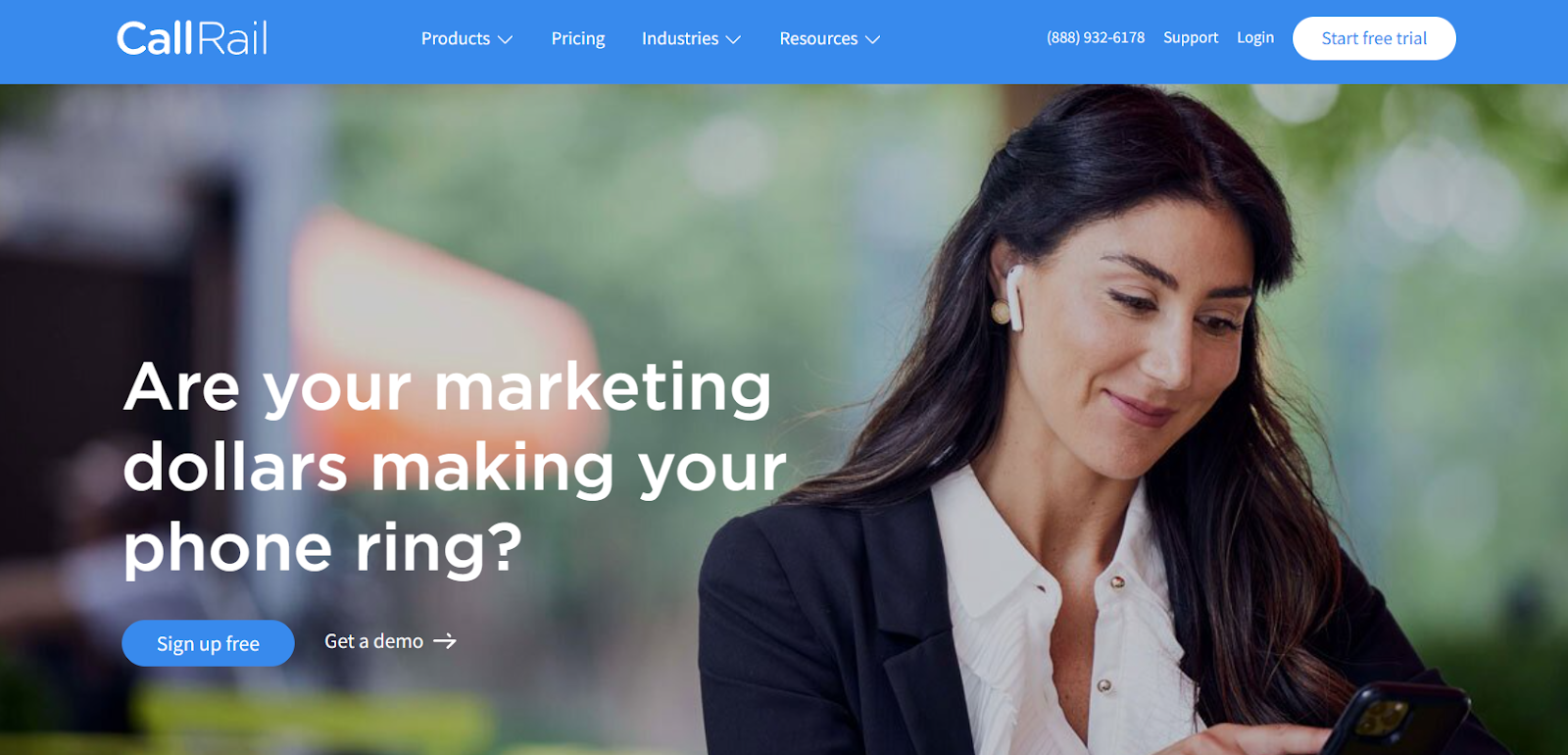Click the Sign up free button
This screenshot has height=755, width=1568.
coord(208,643)
